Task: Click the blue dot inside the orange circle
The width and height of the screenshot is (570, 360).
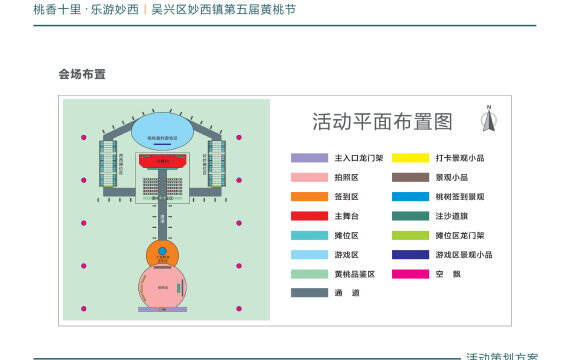Action: 162,251
